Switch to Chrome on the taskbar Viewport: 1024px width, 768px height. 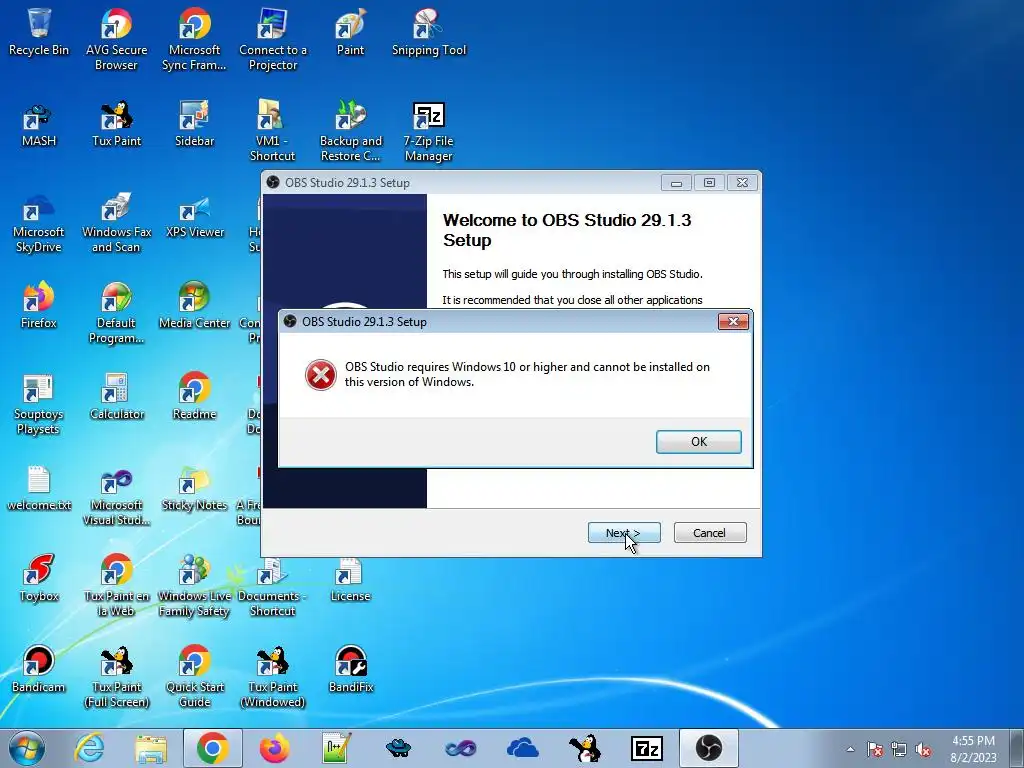click(212, 748)
